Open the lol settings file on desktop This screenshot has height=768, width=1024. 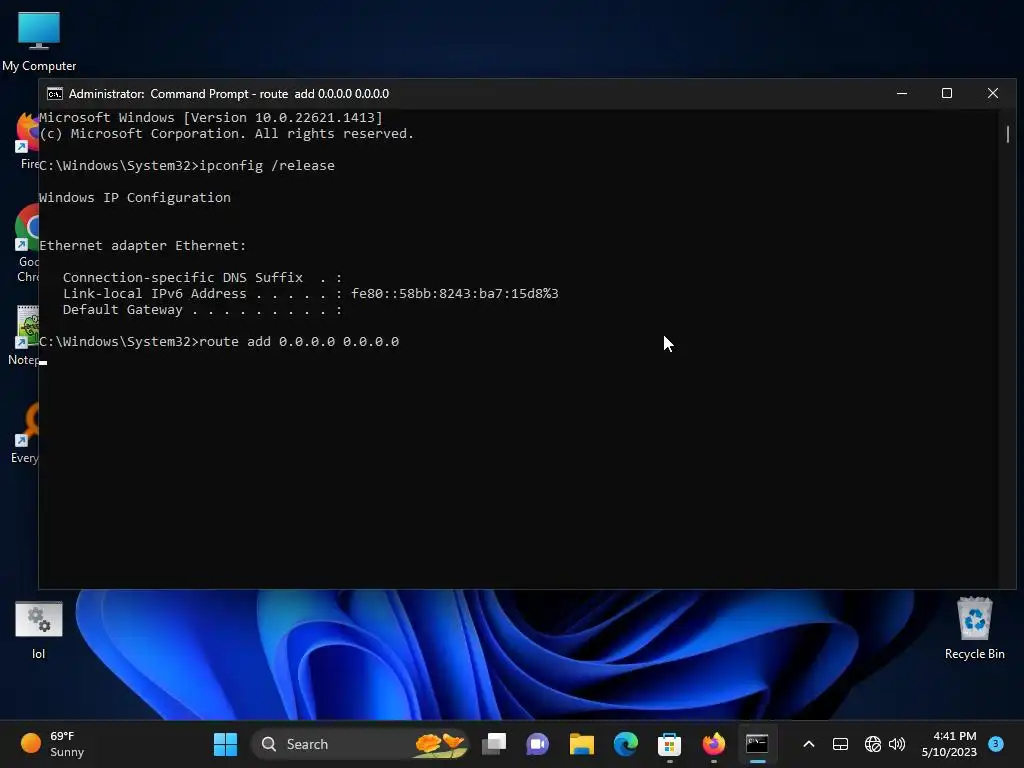click(39, 630)
